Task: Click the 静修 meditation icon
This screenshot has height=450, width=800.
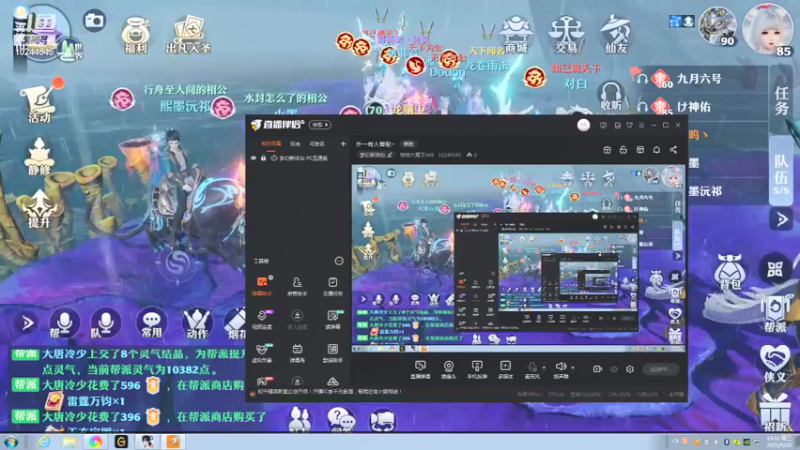Action: point(39,157)
